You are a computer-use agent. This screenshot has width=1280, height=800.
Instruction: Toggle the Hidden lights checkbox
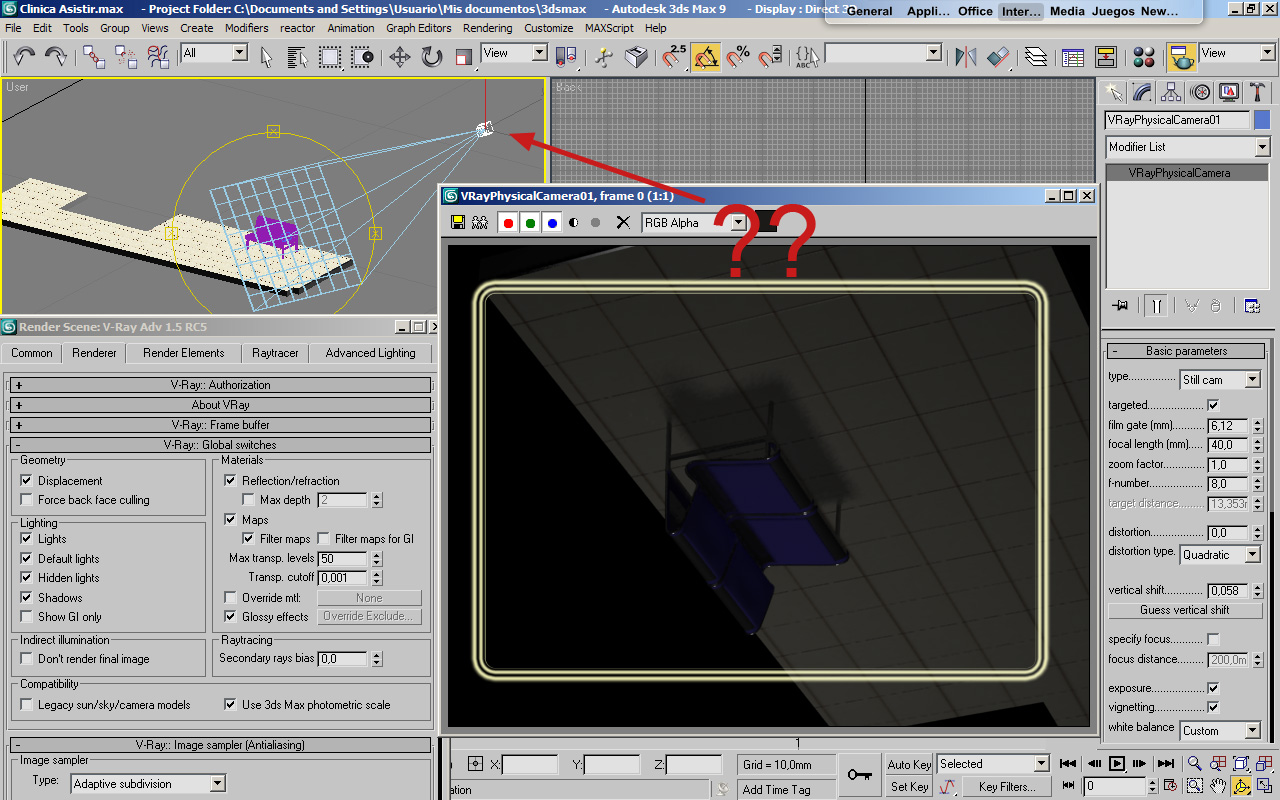tap(26, 578)
